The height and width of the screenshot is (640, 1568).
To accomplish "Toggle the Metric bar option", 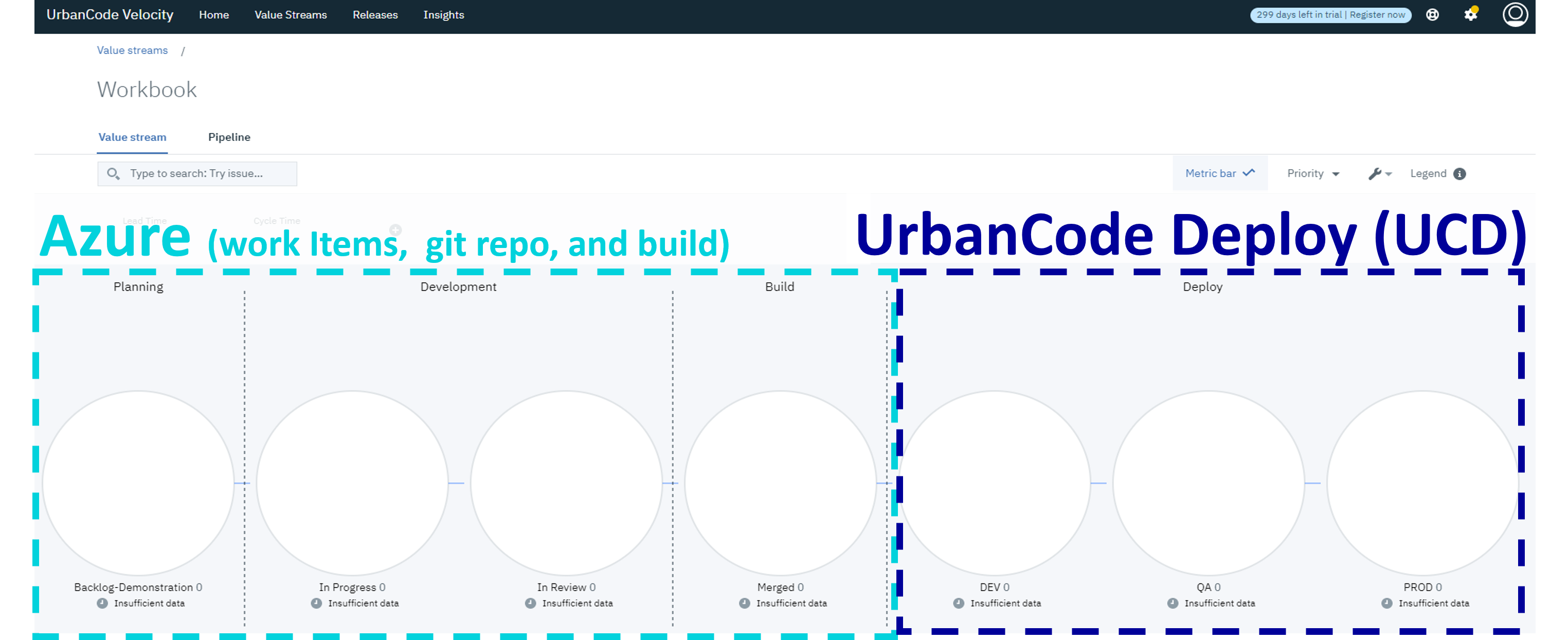I will tap(1220, 173).
